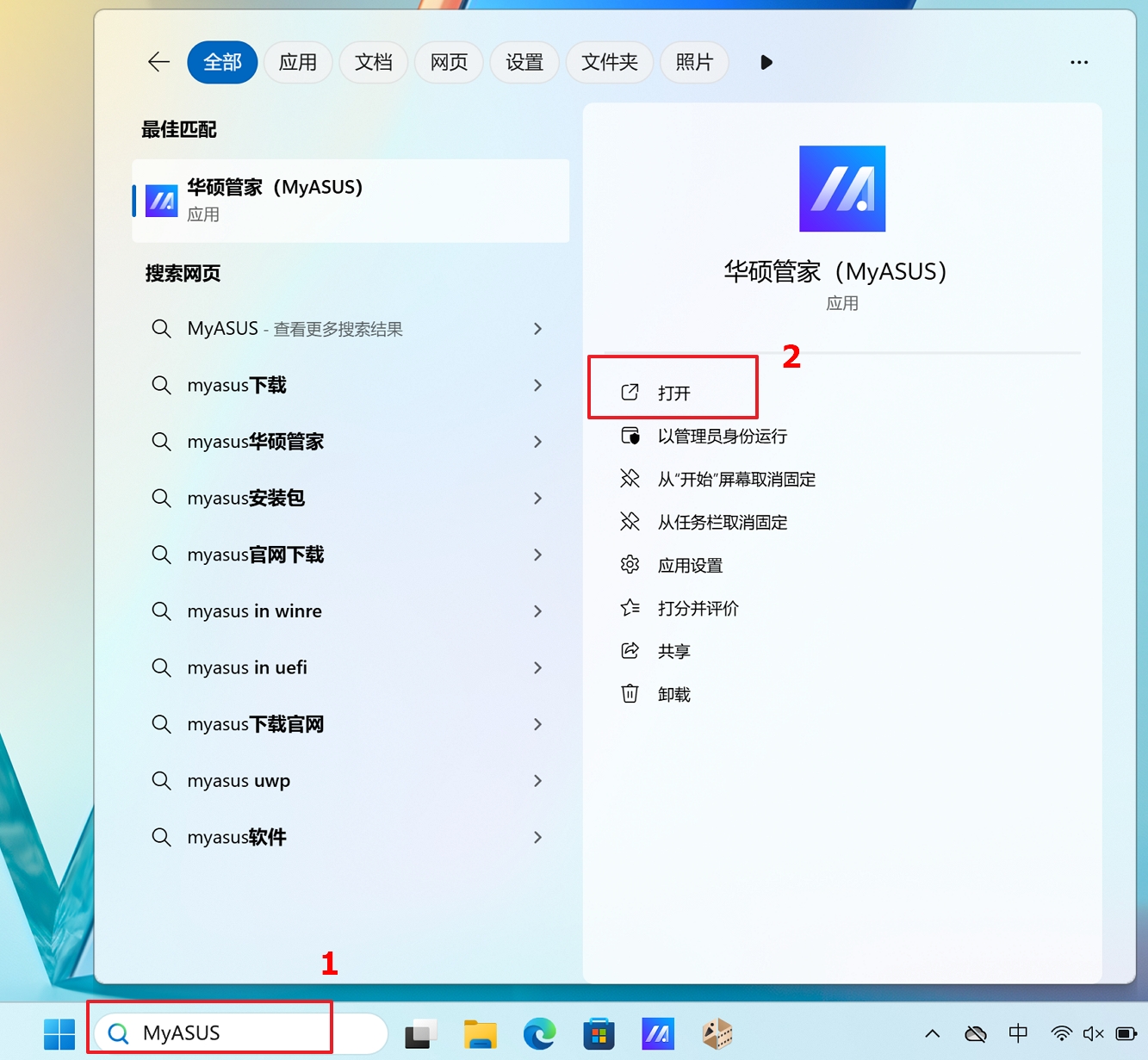Open the three-dot options menu
This screenshot has height=1060, width=1148.
pyautogui.click(x=1079, y=62)
